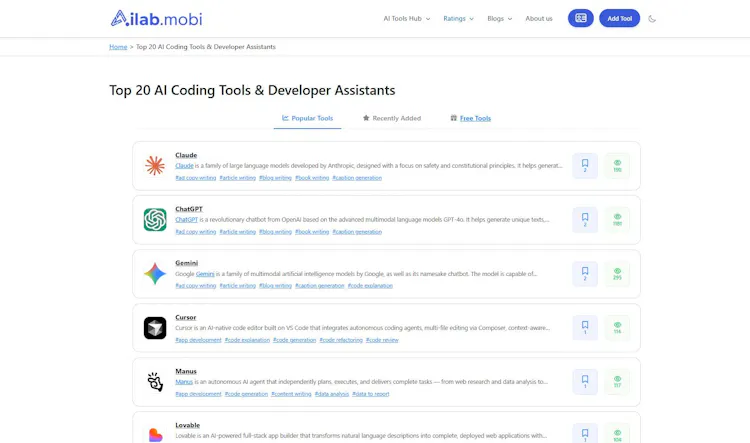Toggle dark mode moon icon
Screen dimensions: 750x443
point(652,19)
